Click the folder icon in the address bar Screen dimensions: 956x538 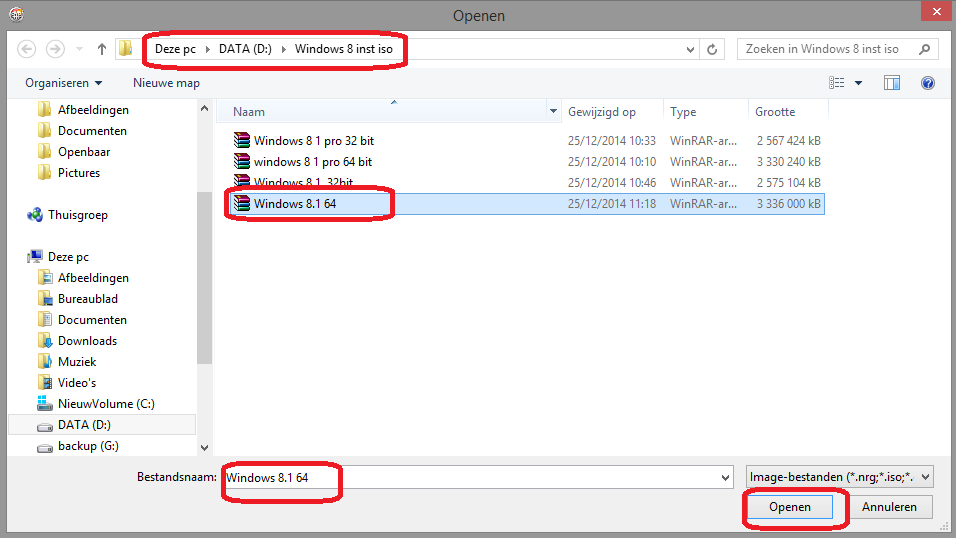point(126,48)
